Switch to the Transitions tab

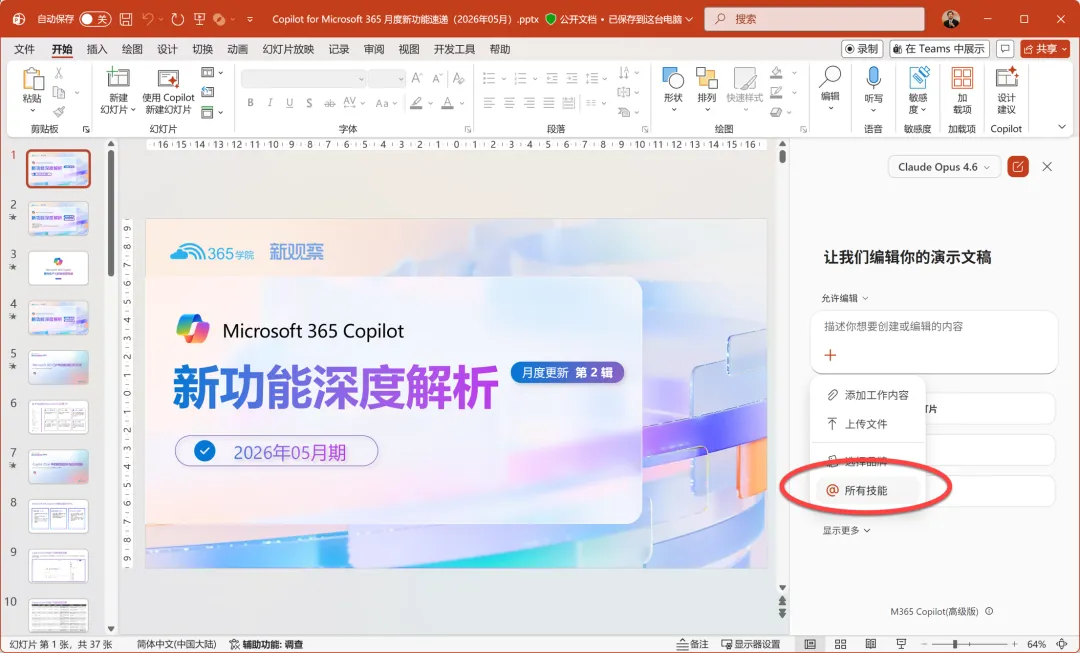pos(202,49)
